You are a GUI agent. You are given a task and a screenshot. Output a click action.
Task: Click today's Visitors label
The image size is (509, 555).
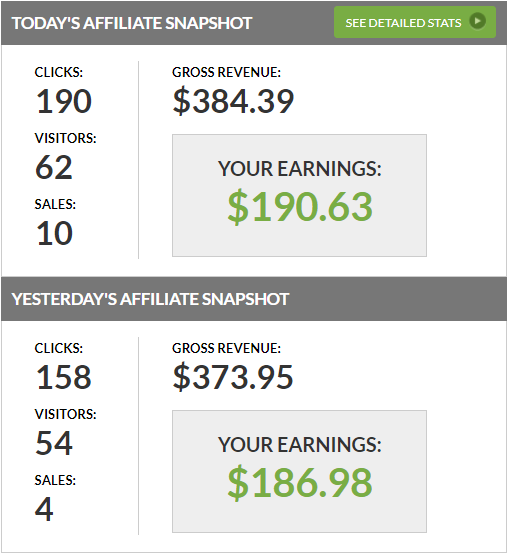point(65,138)
